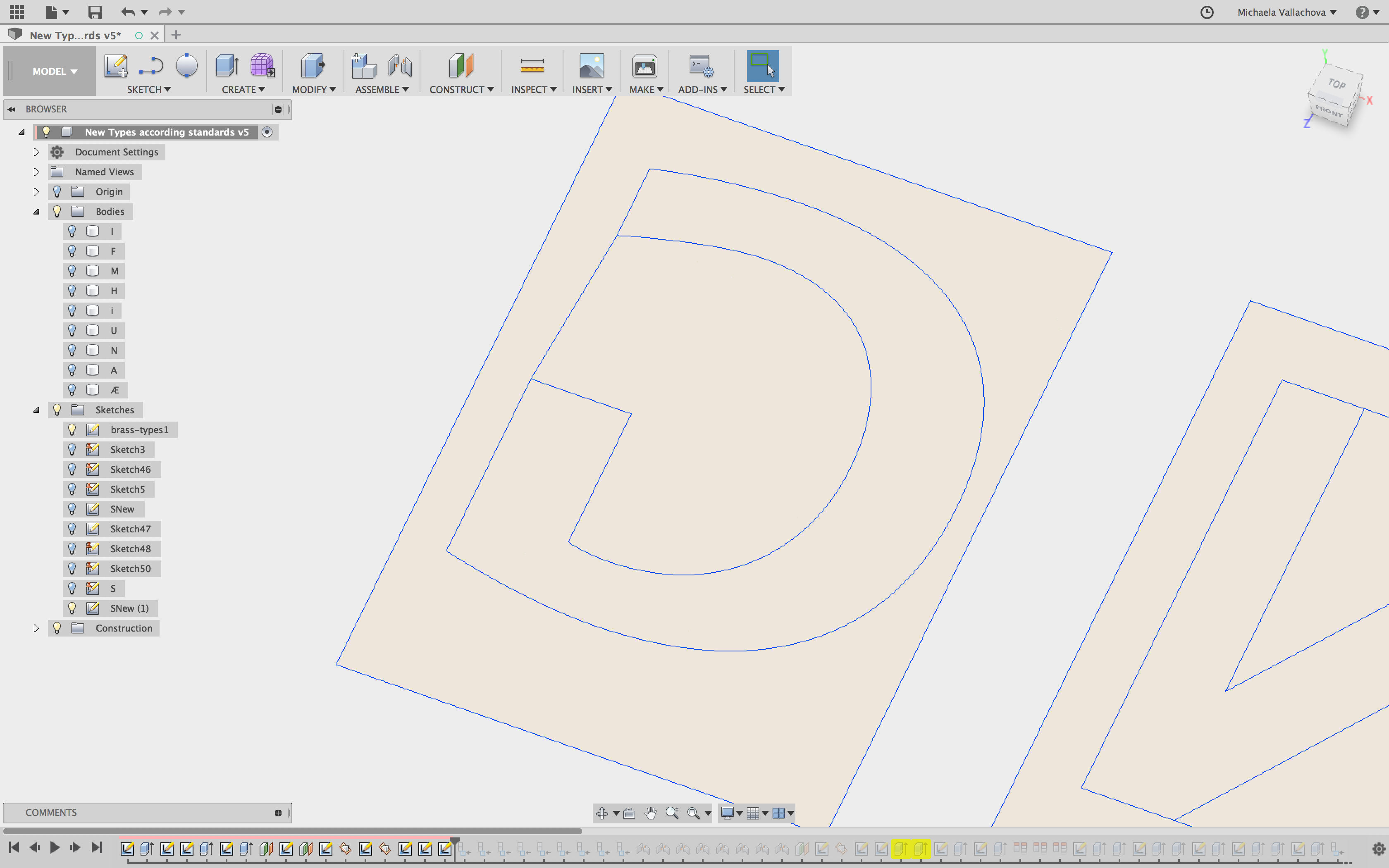Open the CONSTRUCT menu
Screen dimensions: 1389x868
(x=461, y=90)
